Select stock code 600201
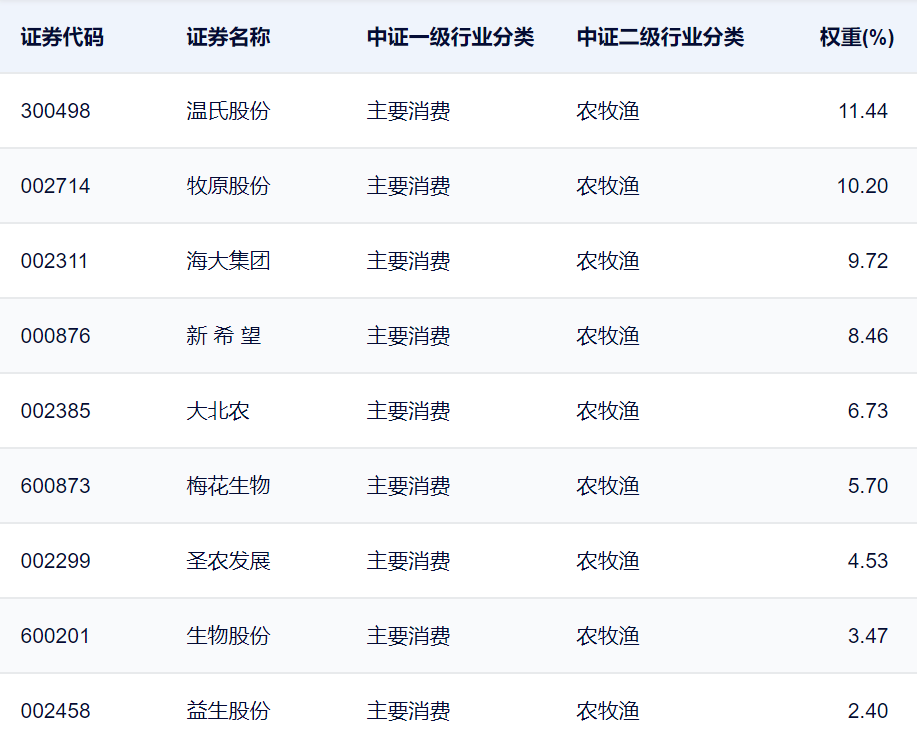The height and width of the screenshot is (741, 917). (55, 636)
